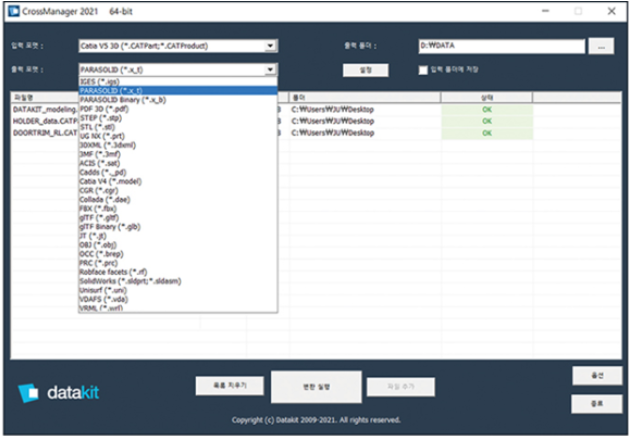Pick FBX (*.fbx) output format
629x436 pixels.
178,209
